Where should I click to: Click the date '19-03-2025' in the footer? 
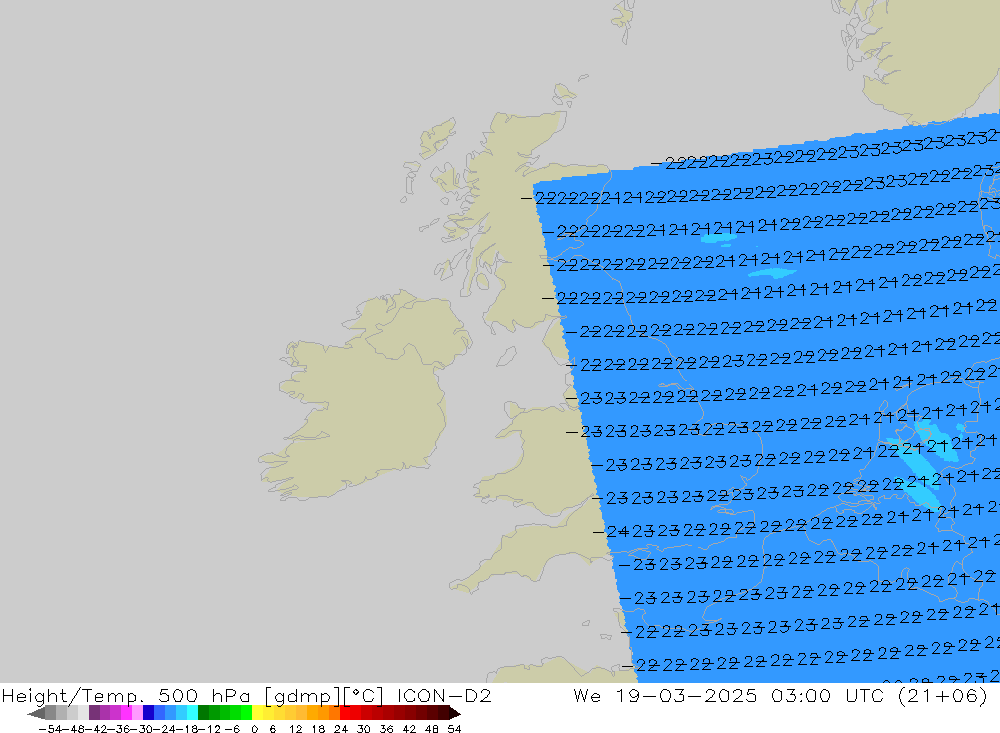[686, 695]
